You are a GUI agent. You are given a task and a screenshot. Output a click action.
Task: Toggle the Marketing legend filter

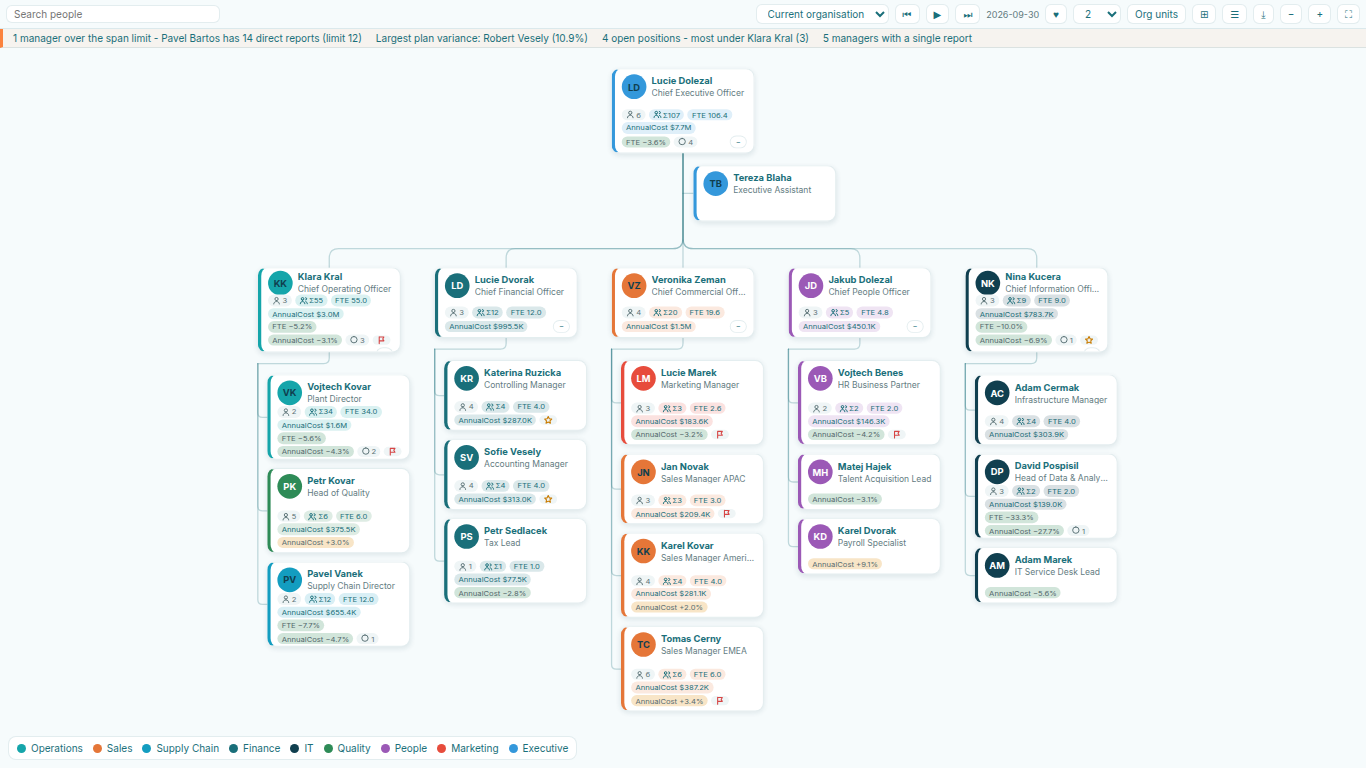pyautogui.click(x=467, y=748)
